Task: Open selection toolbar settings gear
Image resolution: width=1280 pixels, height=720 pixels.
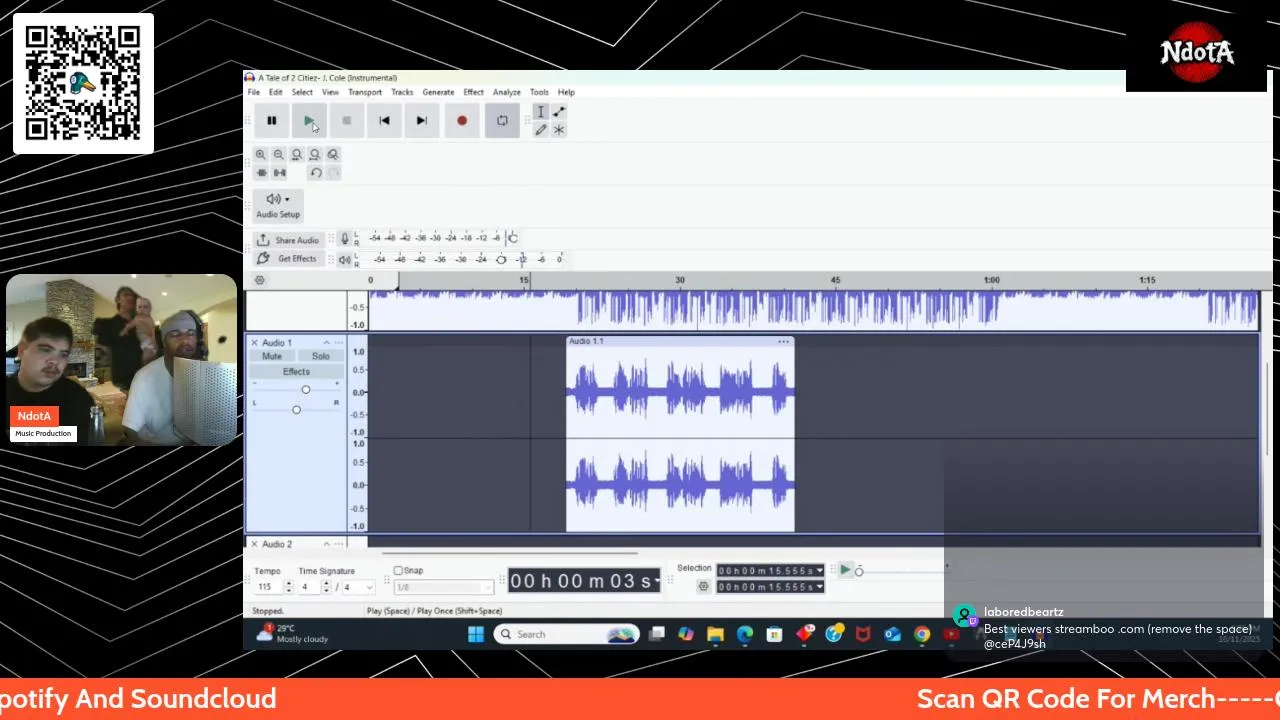Action: click(x=703, y=587)
